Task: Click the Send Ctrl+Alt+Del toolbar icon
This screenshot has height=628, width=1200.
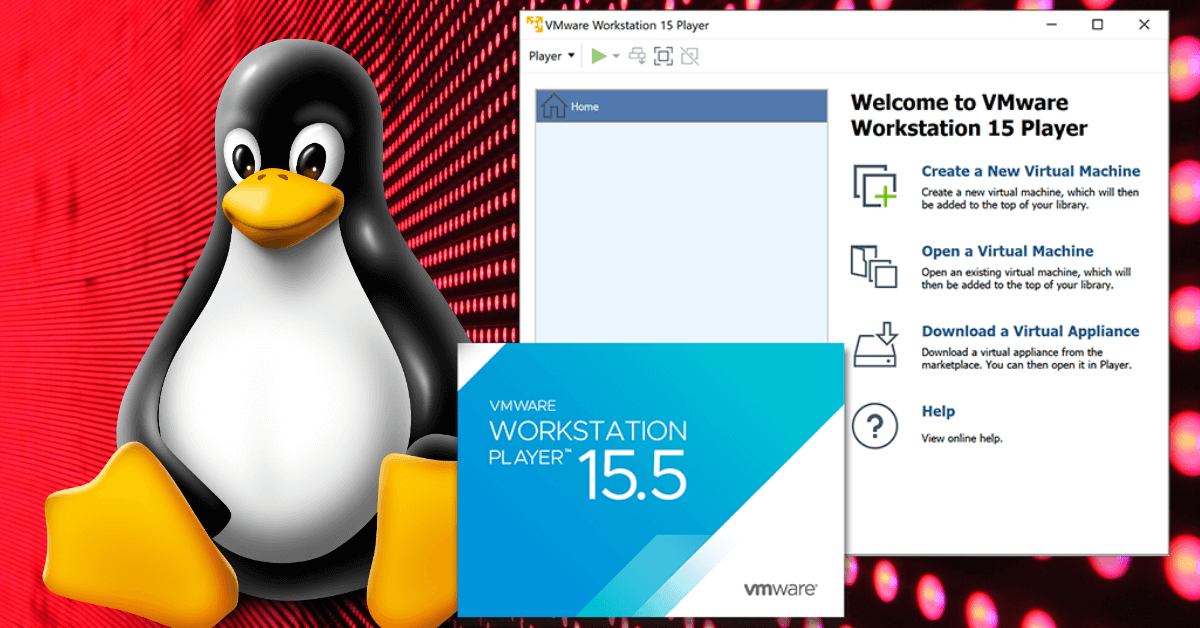Action: (637, 56)
